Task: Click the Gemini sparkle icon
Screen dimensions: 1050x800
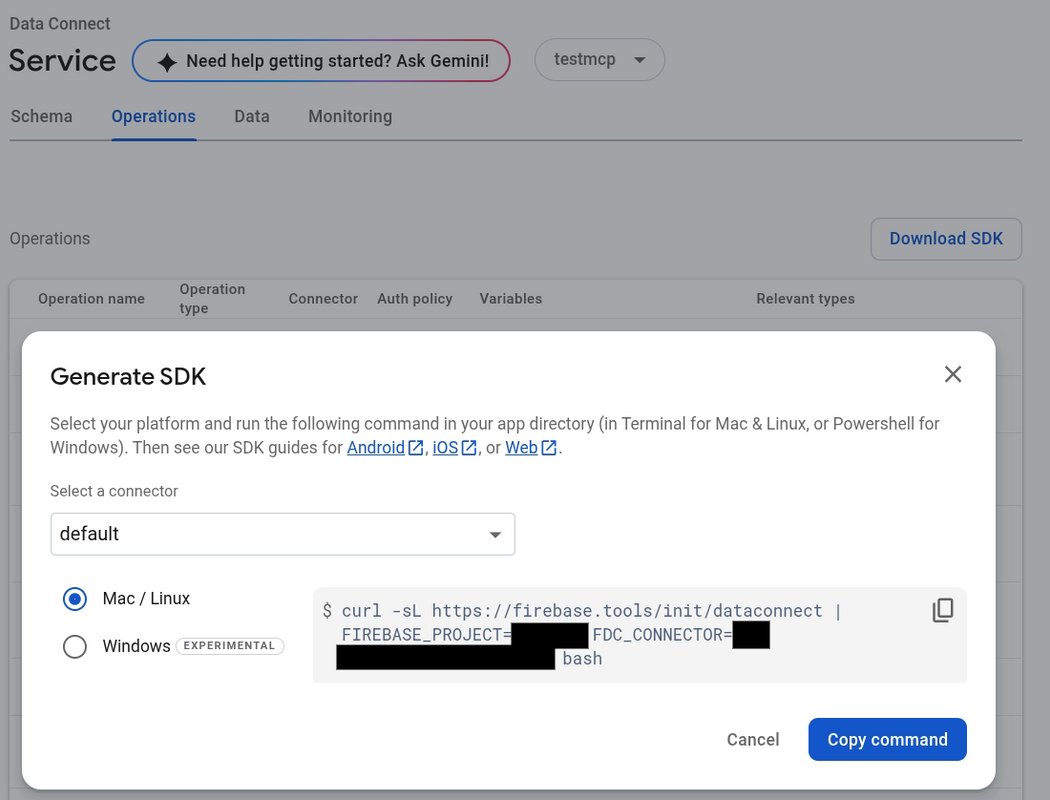Action: pyautogui.click(x=167, y=61)
